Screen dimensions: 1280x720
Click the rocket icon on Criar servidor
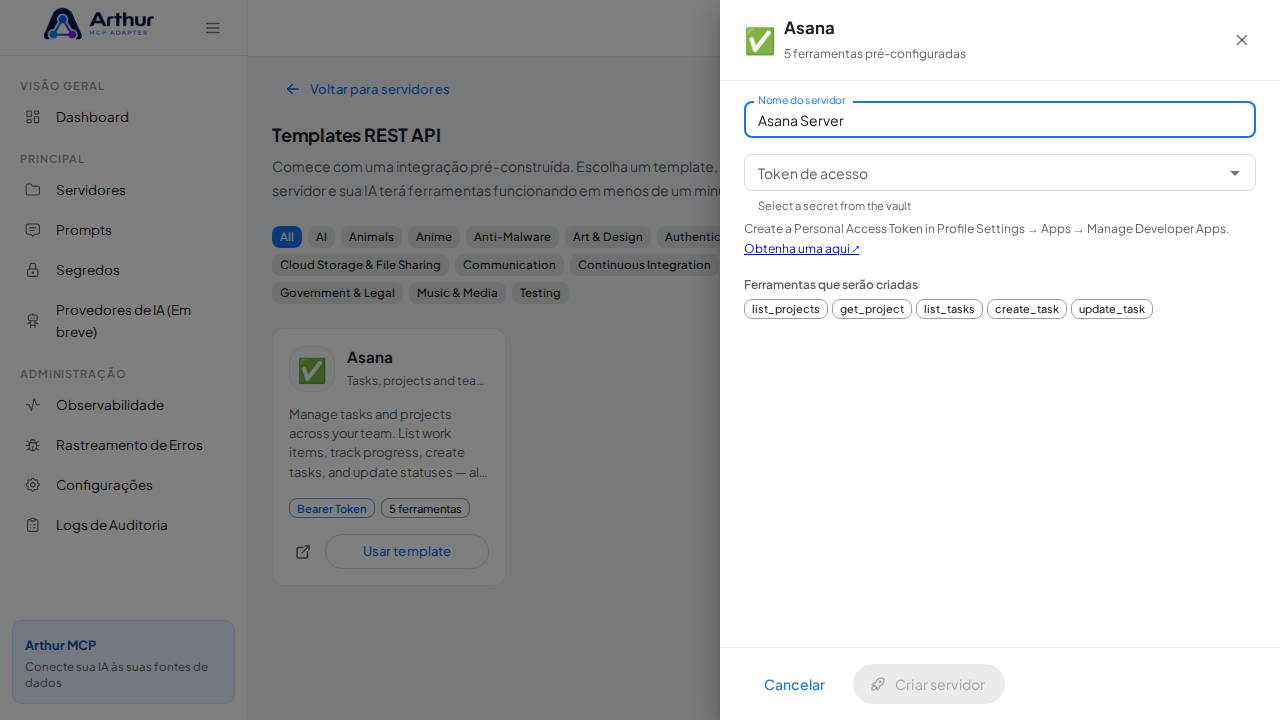pyautogui.click(x=878, y=684)
